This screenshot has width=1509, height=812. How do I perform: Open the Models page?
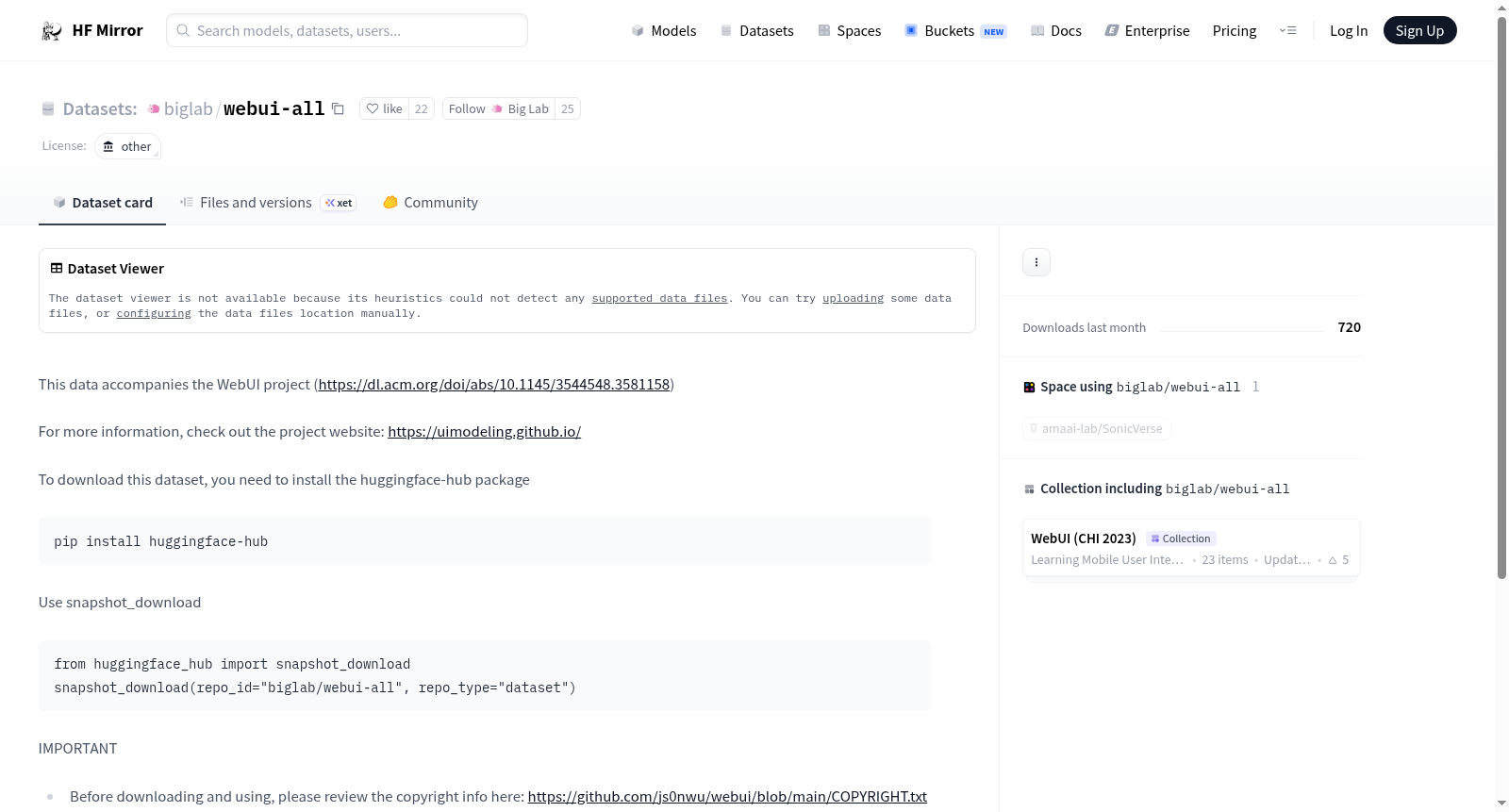pos(664,31)
